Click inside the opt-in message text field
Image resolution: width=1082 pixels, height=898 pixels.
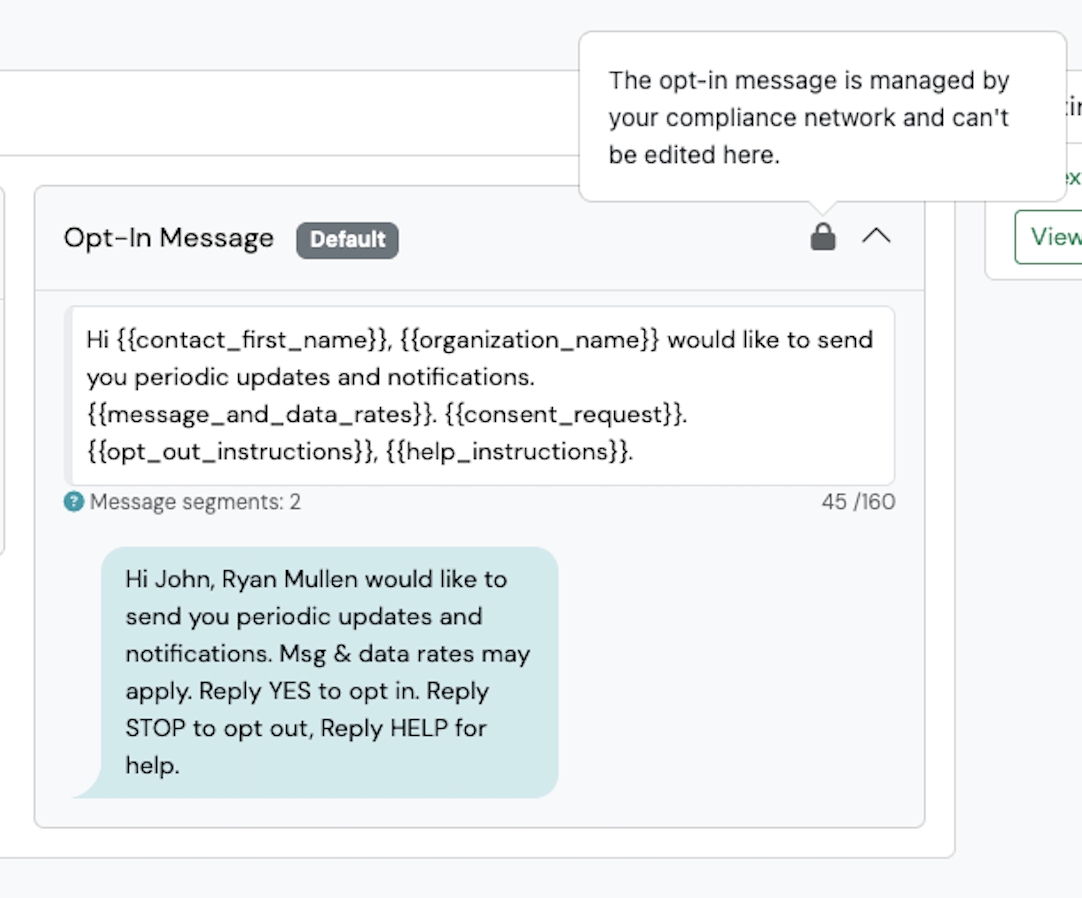[x=480, y=396]
